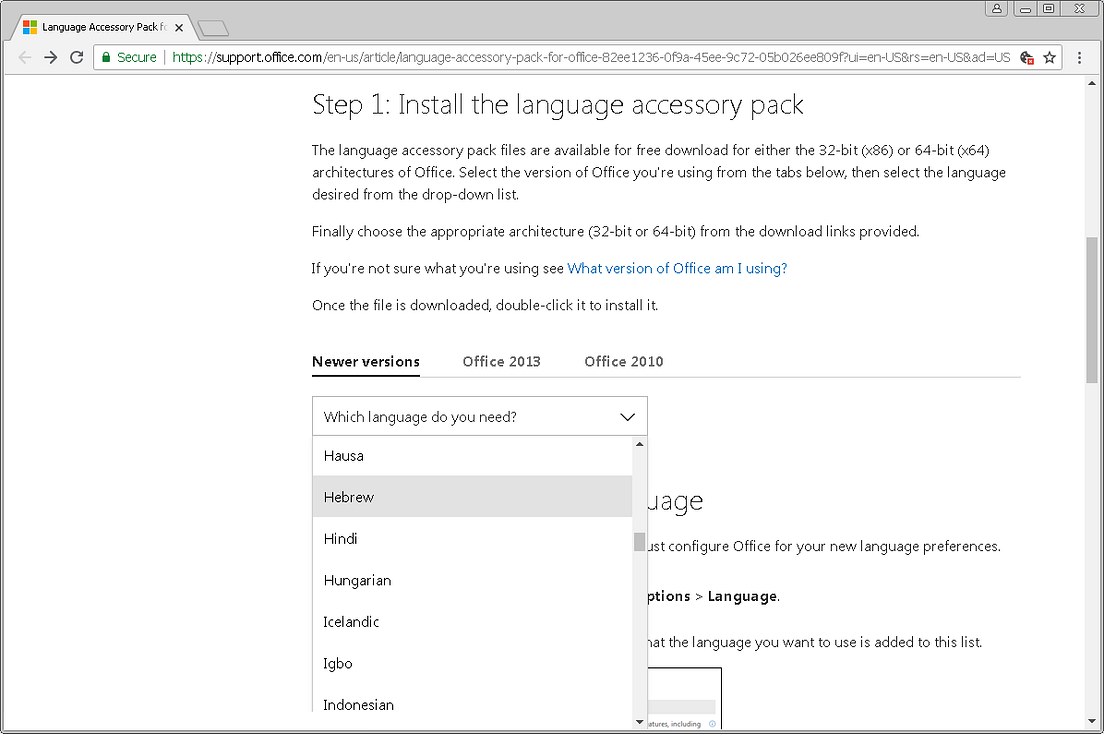This screenshot has width=1104, height=734.
Task: Click the Secure padlock indicator
Action: 107,58
